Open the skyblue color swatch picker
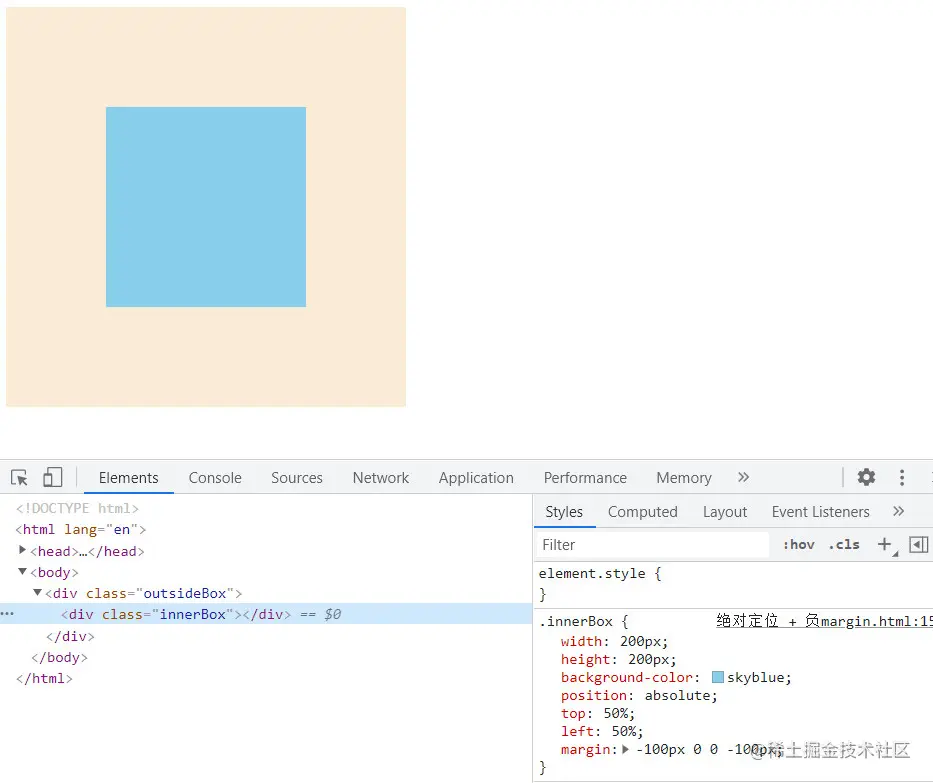 coord(718,677)
